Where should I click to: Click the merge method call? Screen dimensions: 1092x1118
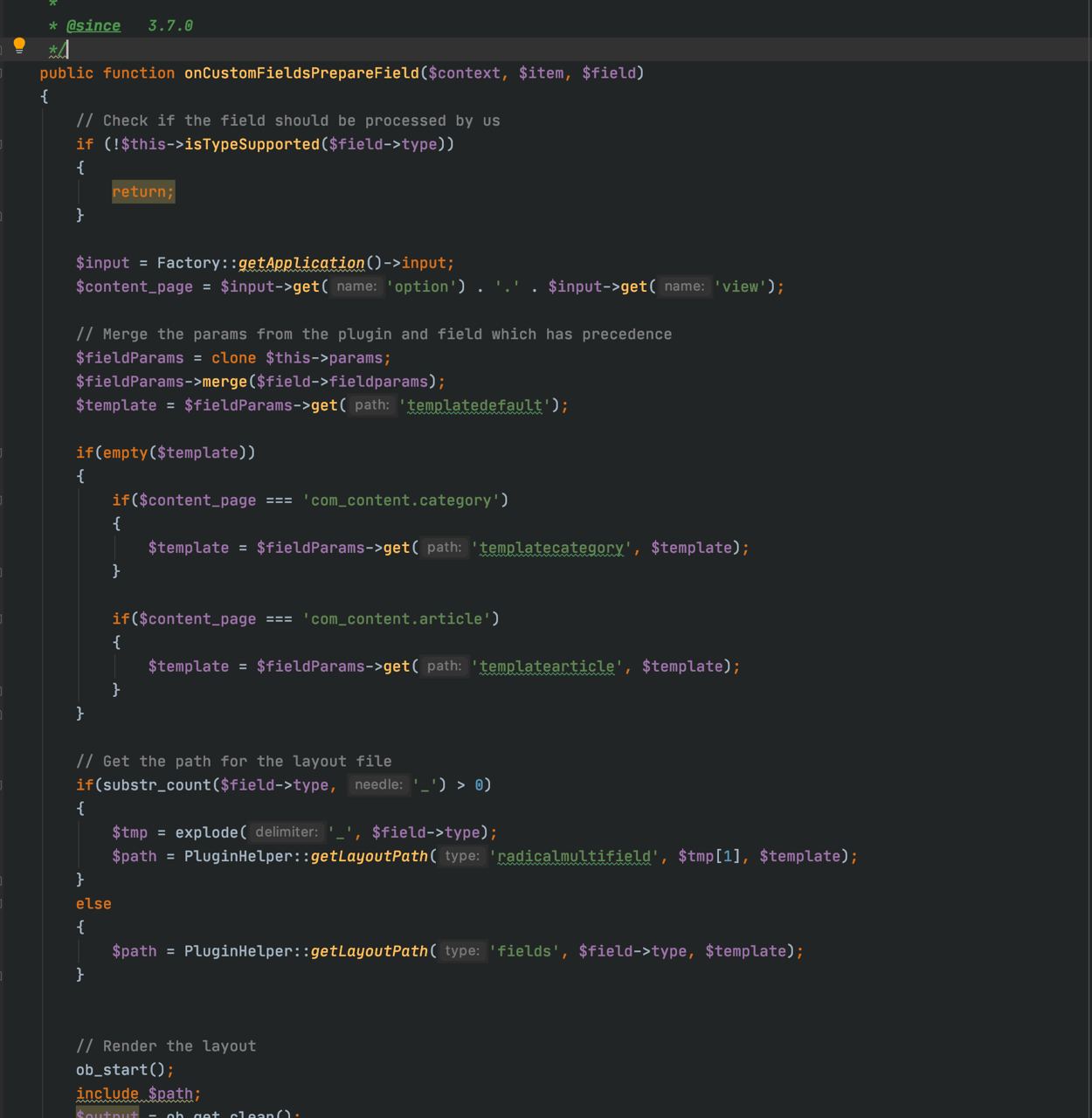point(225,382)
